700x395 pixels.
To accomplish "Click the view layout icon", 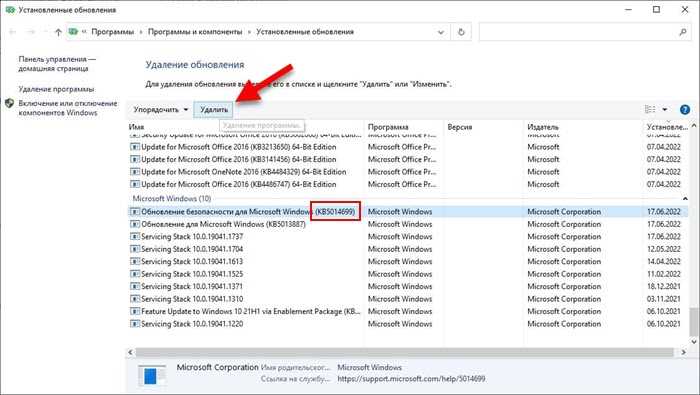I will click(650, 109).
